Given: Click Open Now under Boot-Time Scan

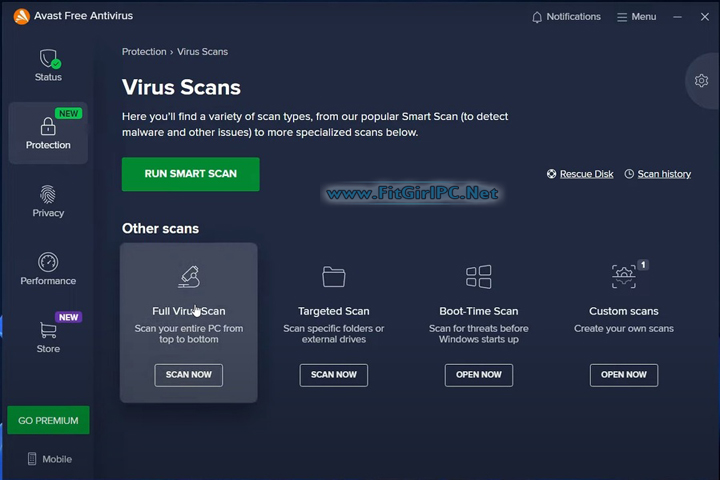Looking at the screenshot, I should [x=479, y=374].
